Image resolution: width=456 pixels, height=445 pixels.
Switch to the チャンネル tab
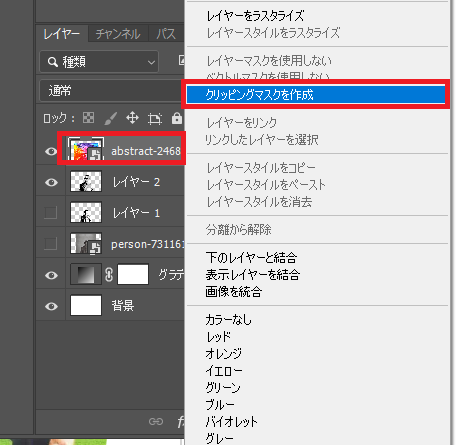[118, 34]
